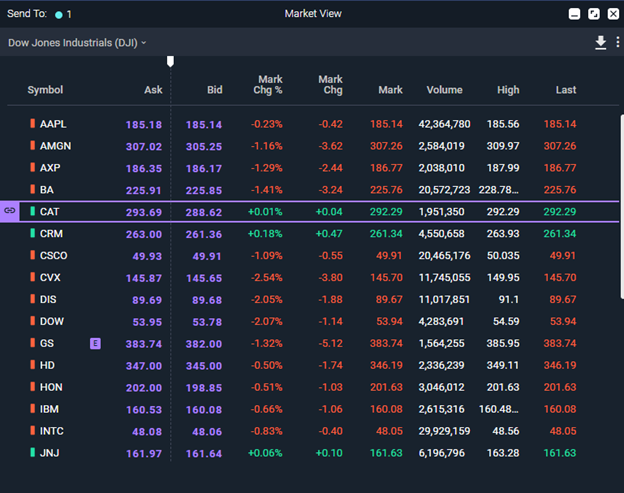Click the link icon on CAT row
This screenshot has height=493, width=624.
[10, 211]
